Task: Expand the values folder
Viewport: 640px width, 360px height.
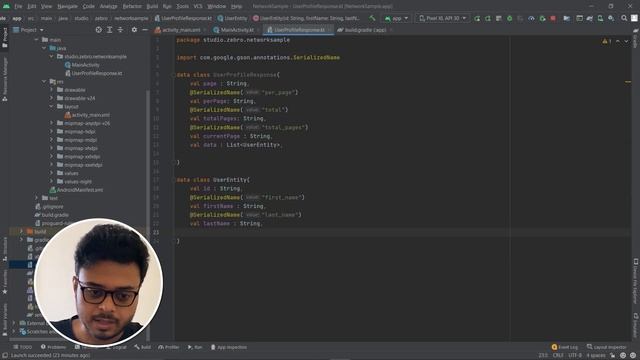Action: point(51,173)
